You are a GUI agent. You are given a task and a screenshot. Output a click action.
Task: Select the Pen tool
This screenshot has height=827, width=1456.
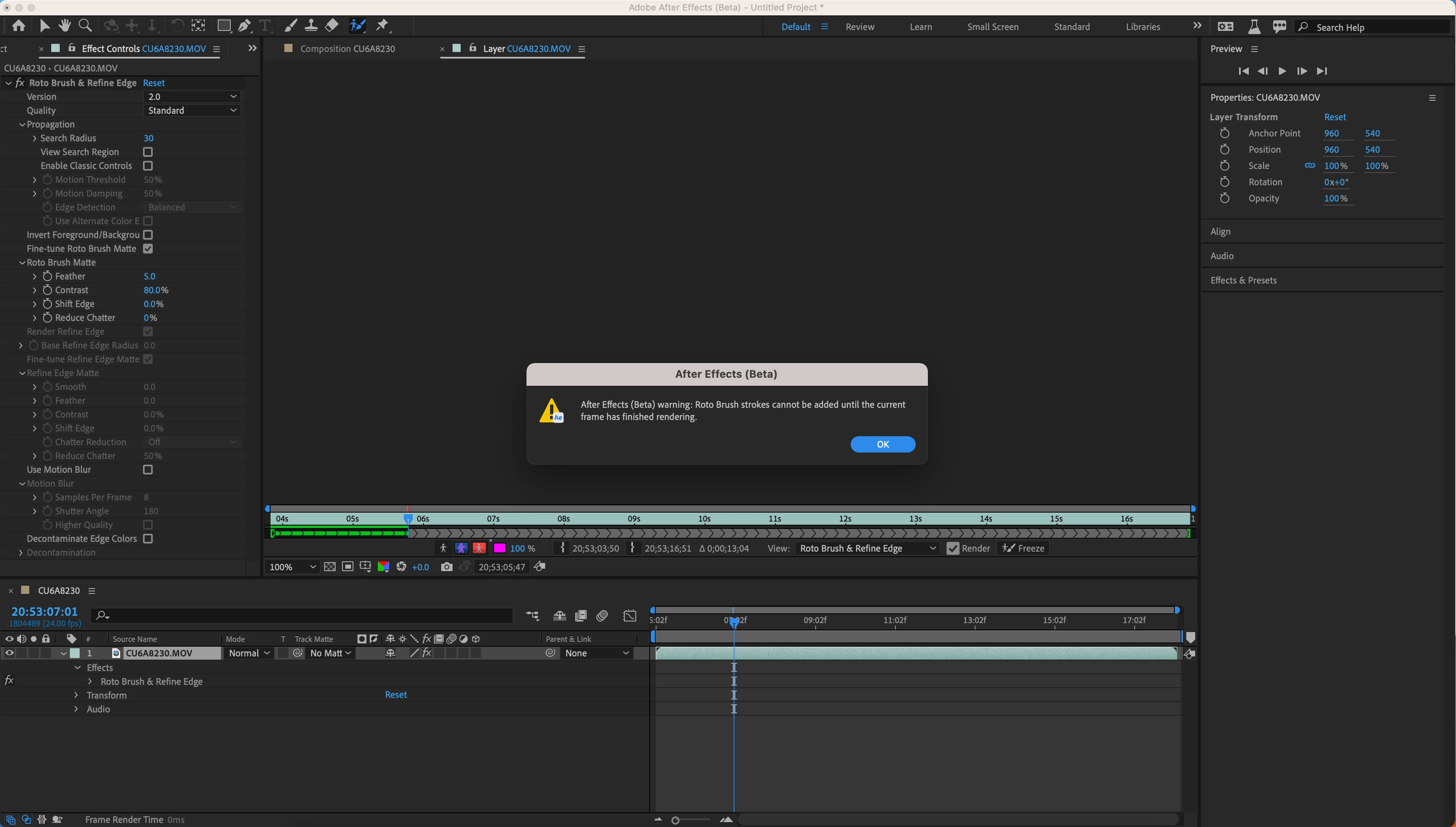(244, 26)
